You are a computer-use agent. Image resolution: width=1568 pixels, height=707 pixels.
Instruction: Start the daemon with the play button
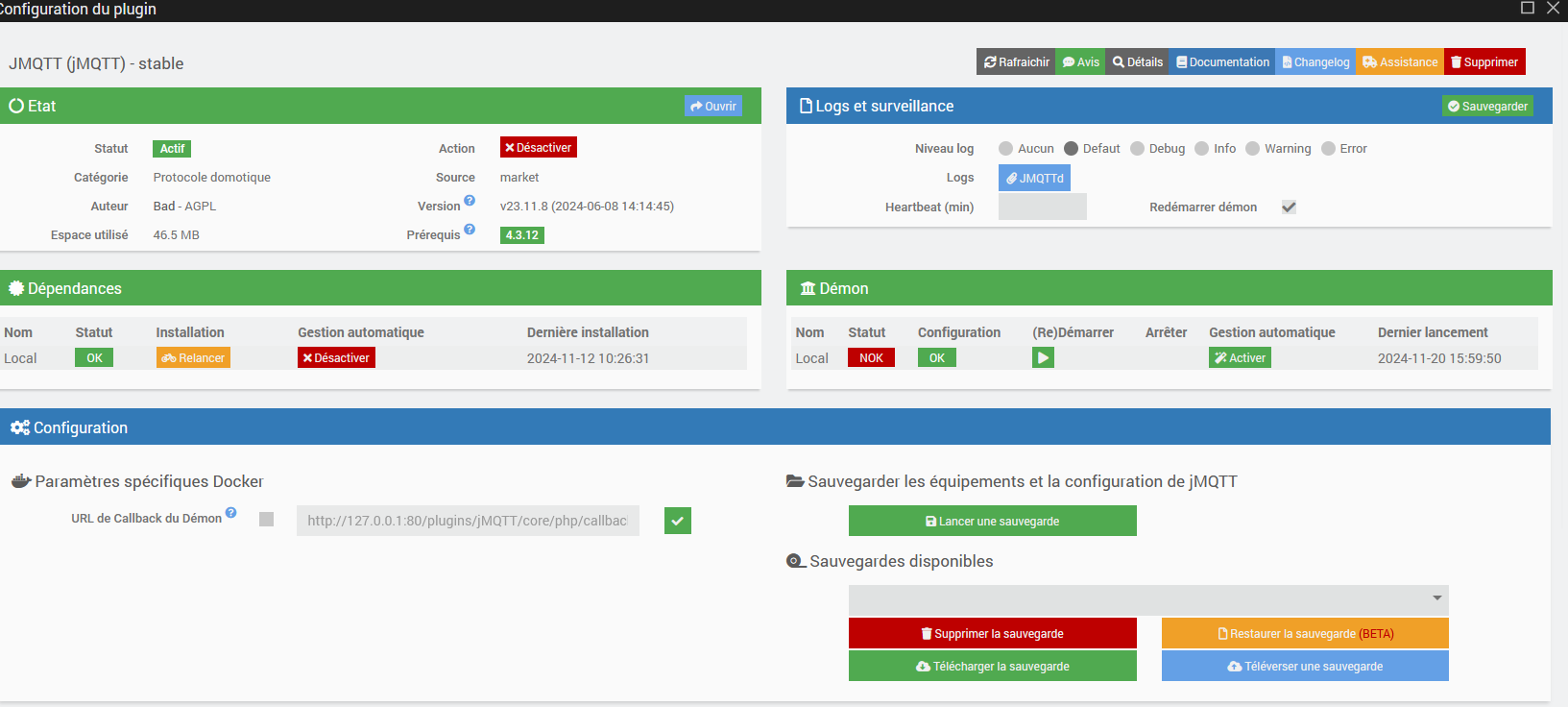pos(1044,357)
